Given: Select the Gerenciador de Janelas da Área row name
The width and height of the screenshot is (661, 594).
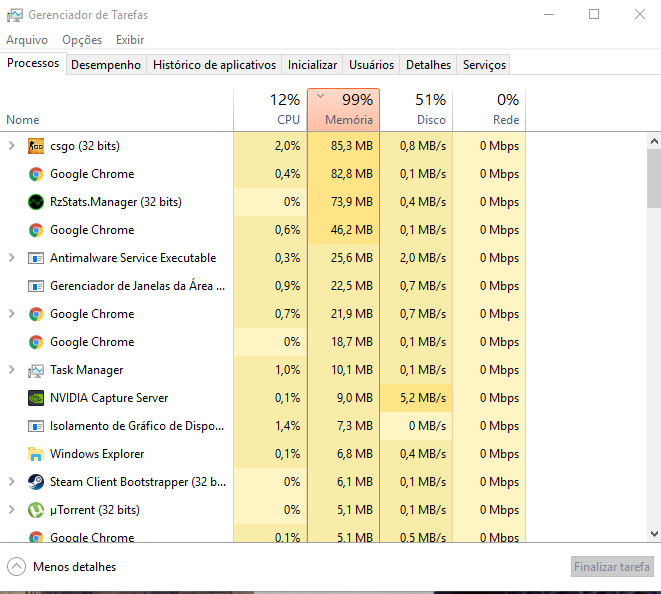Looking at the screenshot, I should click(x=137, y=286).
